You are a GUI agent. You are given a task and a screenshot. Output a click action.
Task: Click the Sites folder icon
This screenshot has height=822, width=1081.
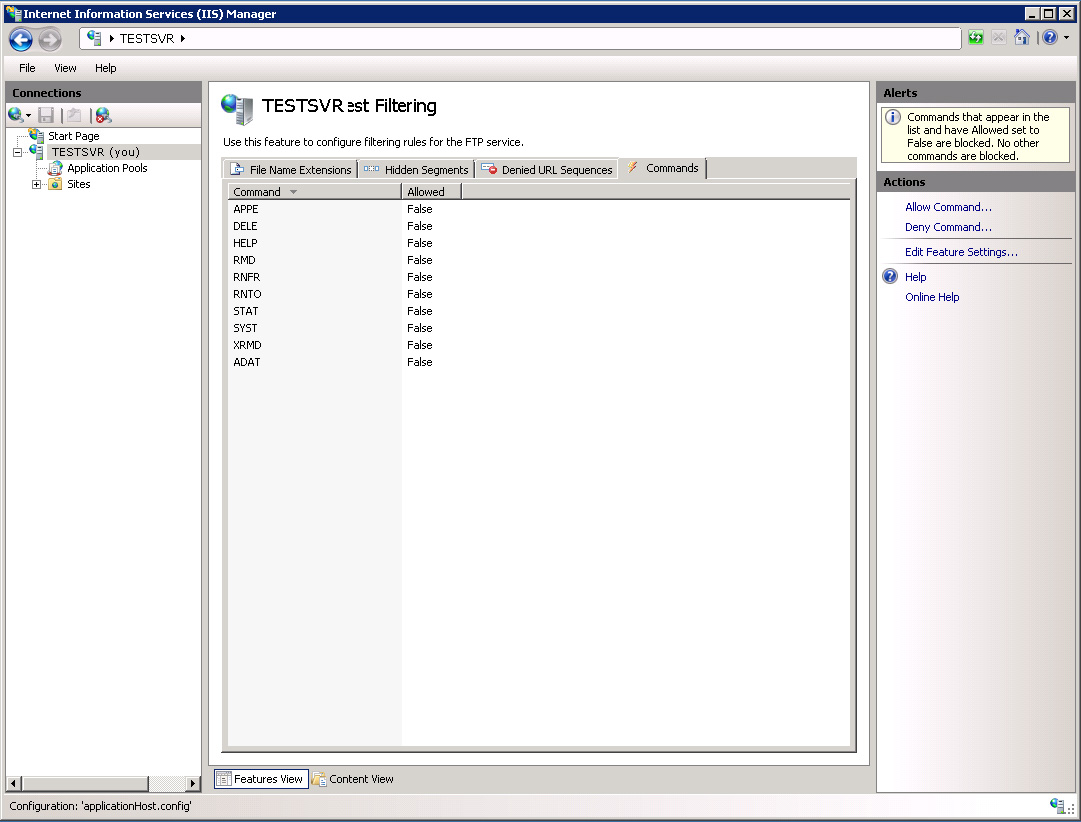click(55, 183)
